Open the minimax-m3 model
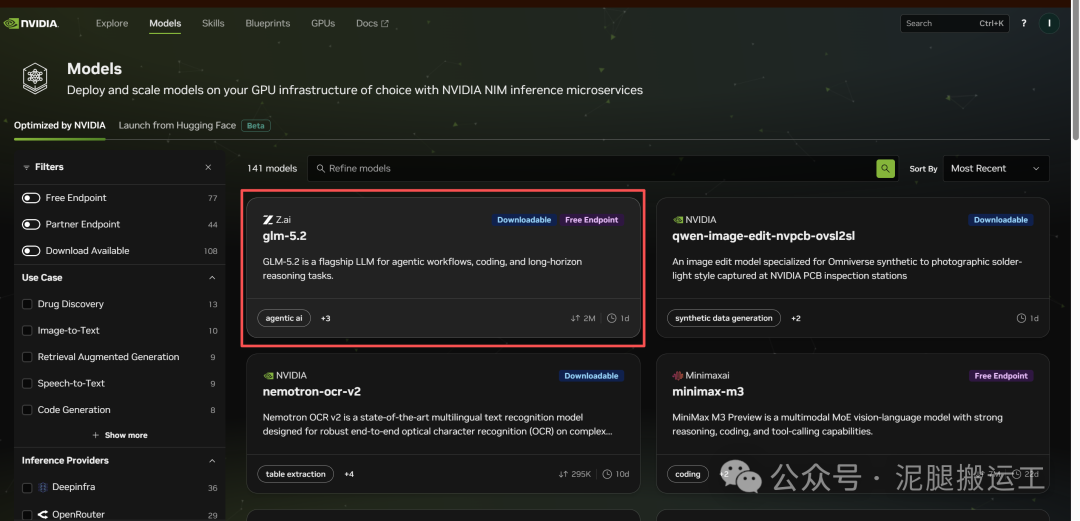This screenshot has width=1080, height=521. coord(708,392)
